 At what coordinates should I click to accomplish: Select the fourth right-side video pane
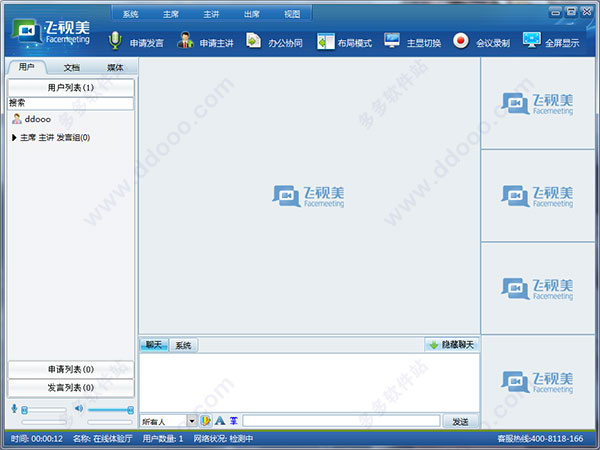coord(538,382)
